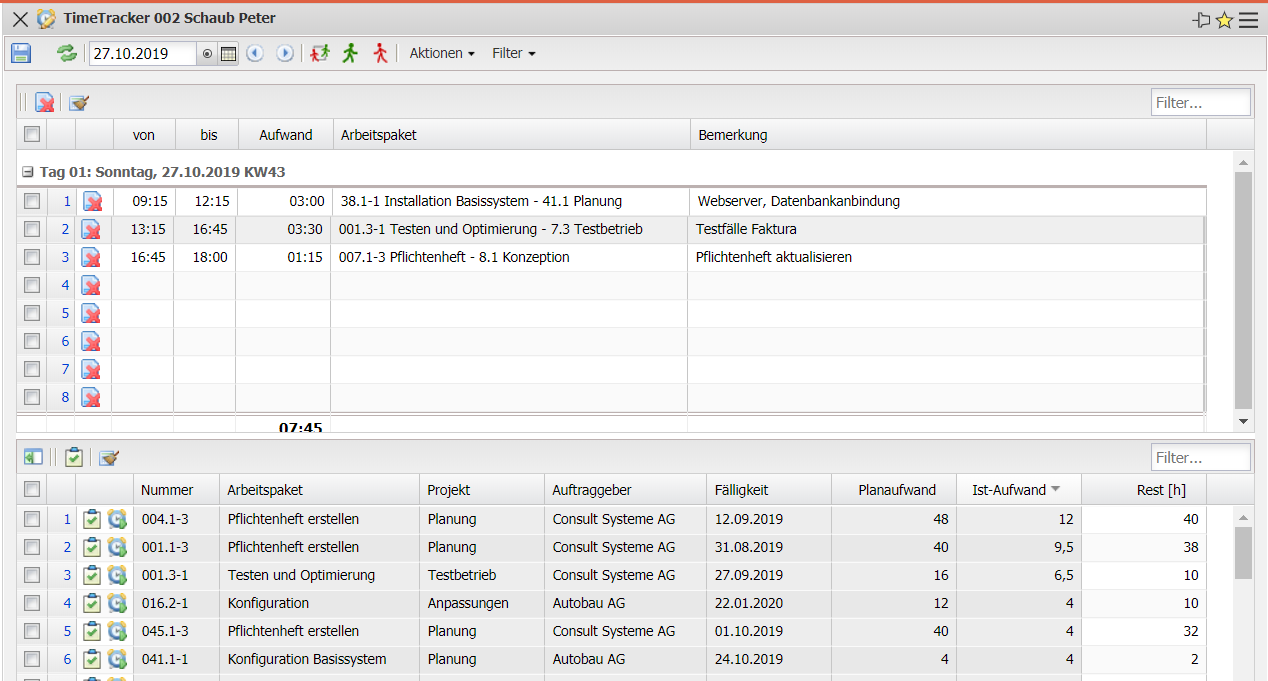Open the Filter dropdown menu
This screenshot has height=681, width=1268.
[x=514, y=54]
